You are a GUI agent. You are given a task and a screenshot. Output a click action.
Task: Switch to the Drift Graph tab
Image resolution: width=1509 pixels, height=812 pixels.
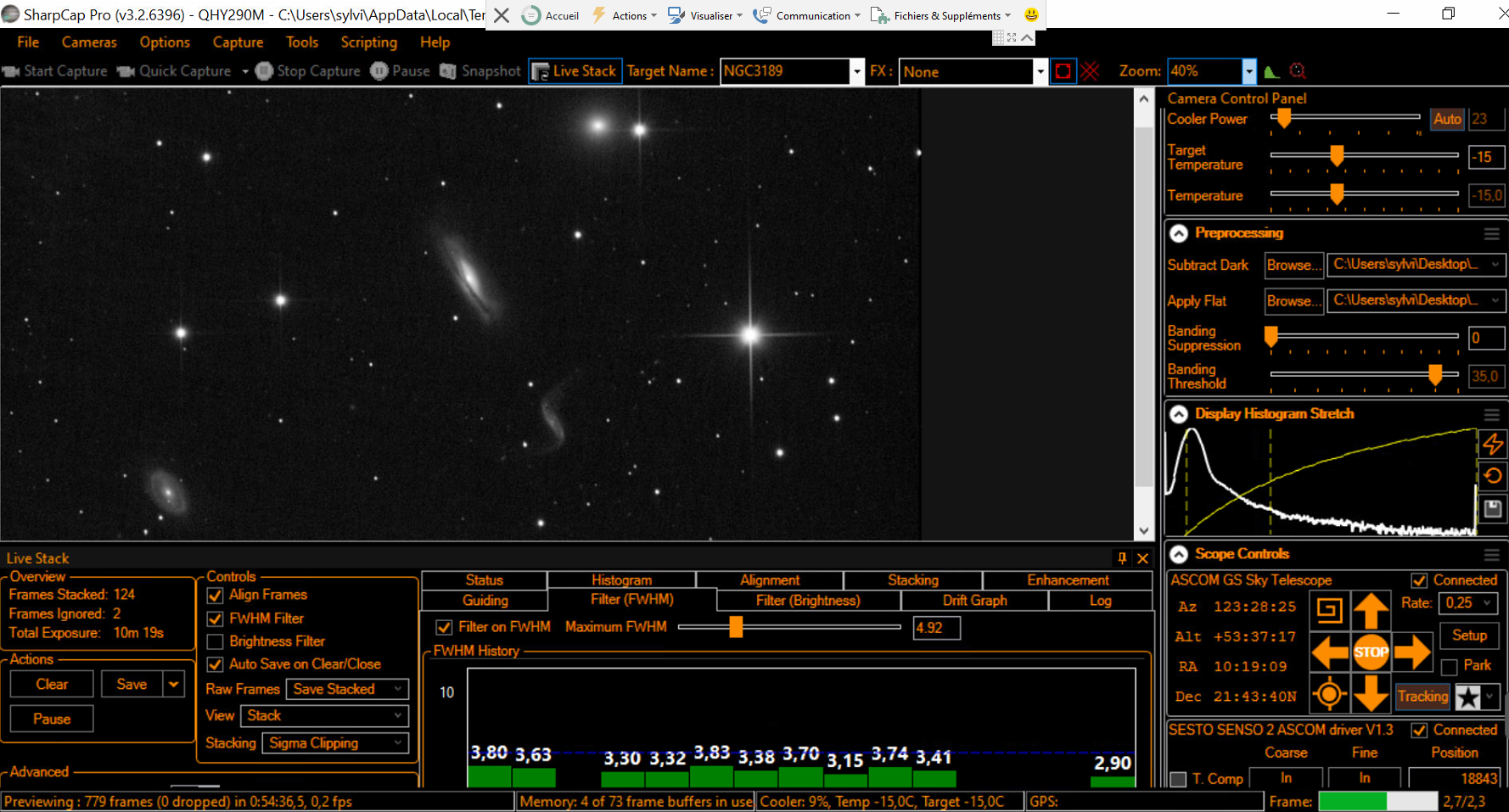974,601
